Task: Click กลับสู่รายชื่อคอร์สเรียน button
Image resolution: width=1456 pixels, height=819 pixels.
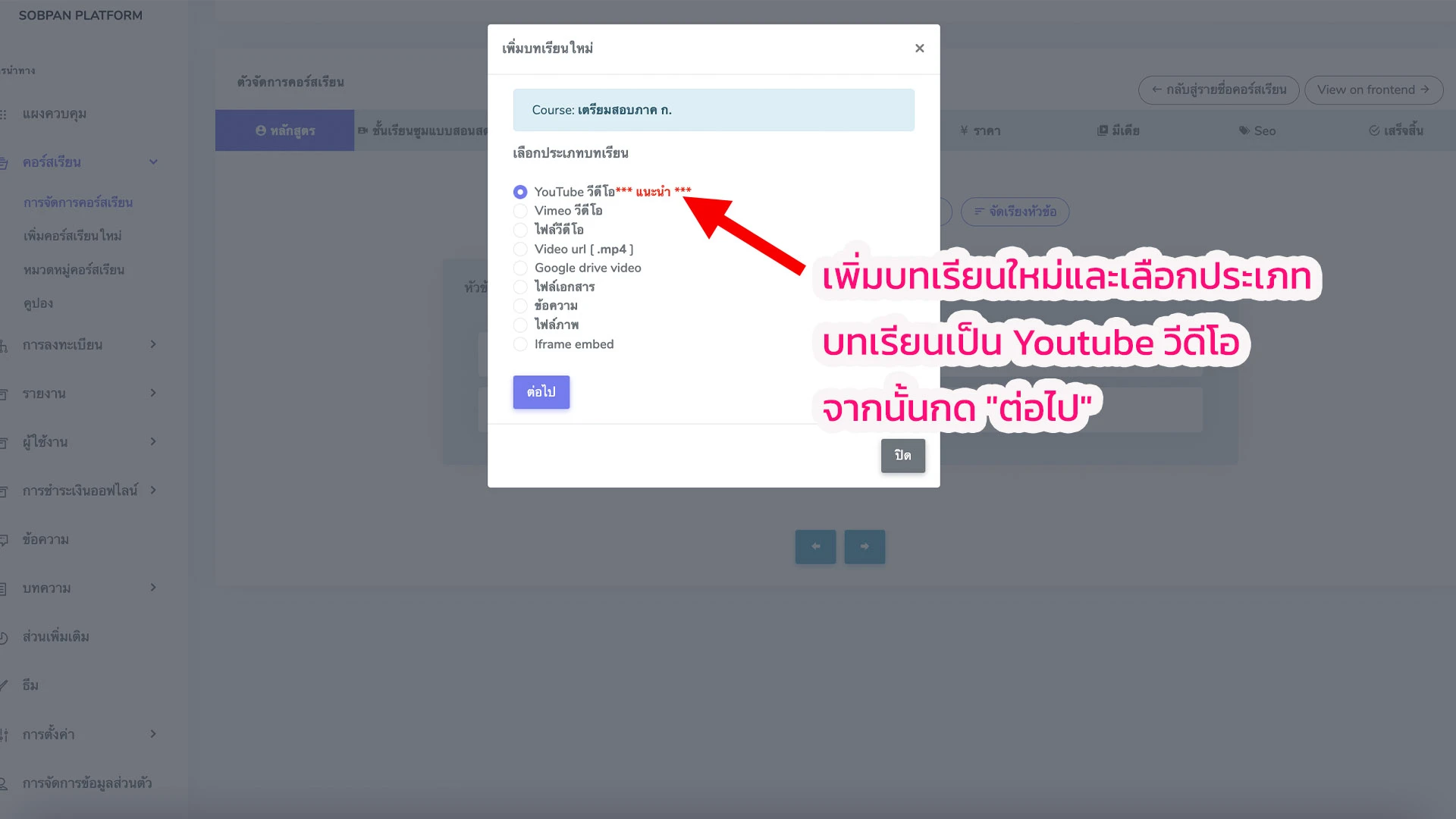Action: click(1219, 89)
